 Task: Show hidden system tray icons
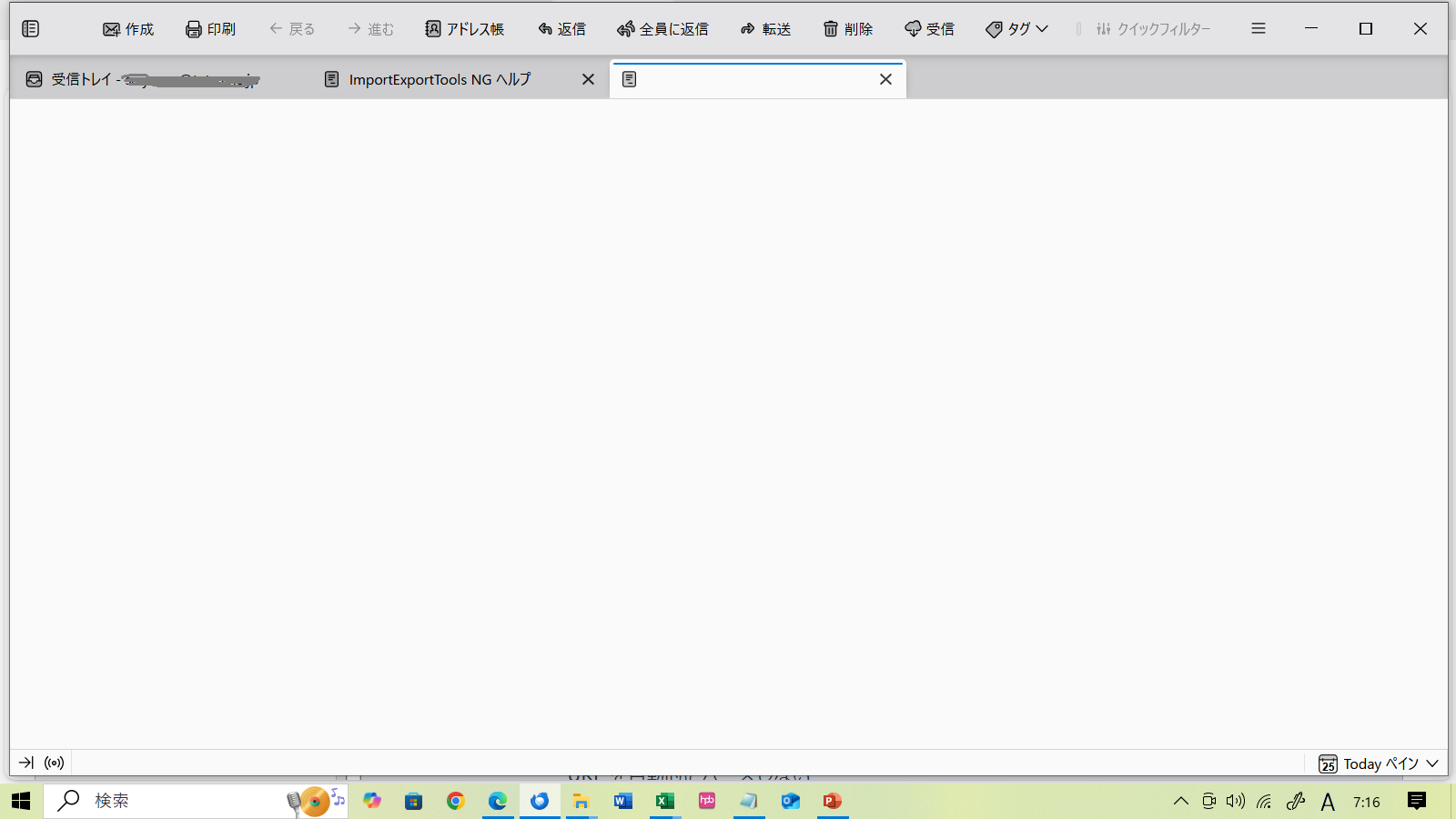pos(1180,801)
